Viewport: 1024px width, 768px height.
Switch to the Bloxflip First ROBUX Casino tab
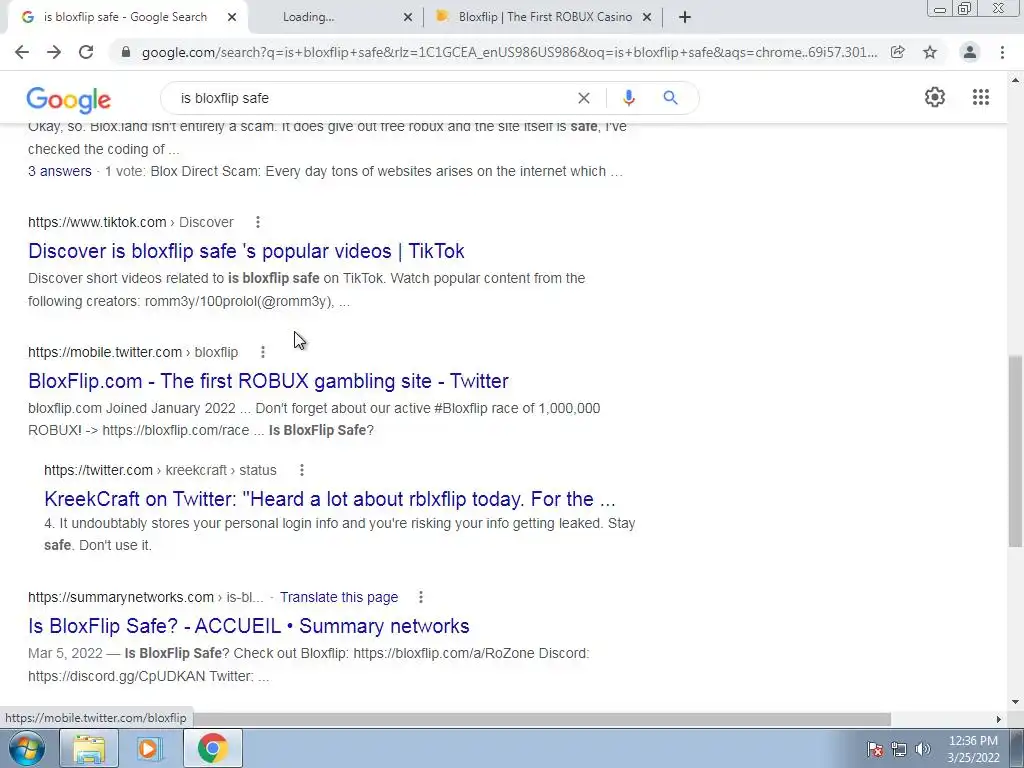click(x=545, y=17)
